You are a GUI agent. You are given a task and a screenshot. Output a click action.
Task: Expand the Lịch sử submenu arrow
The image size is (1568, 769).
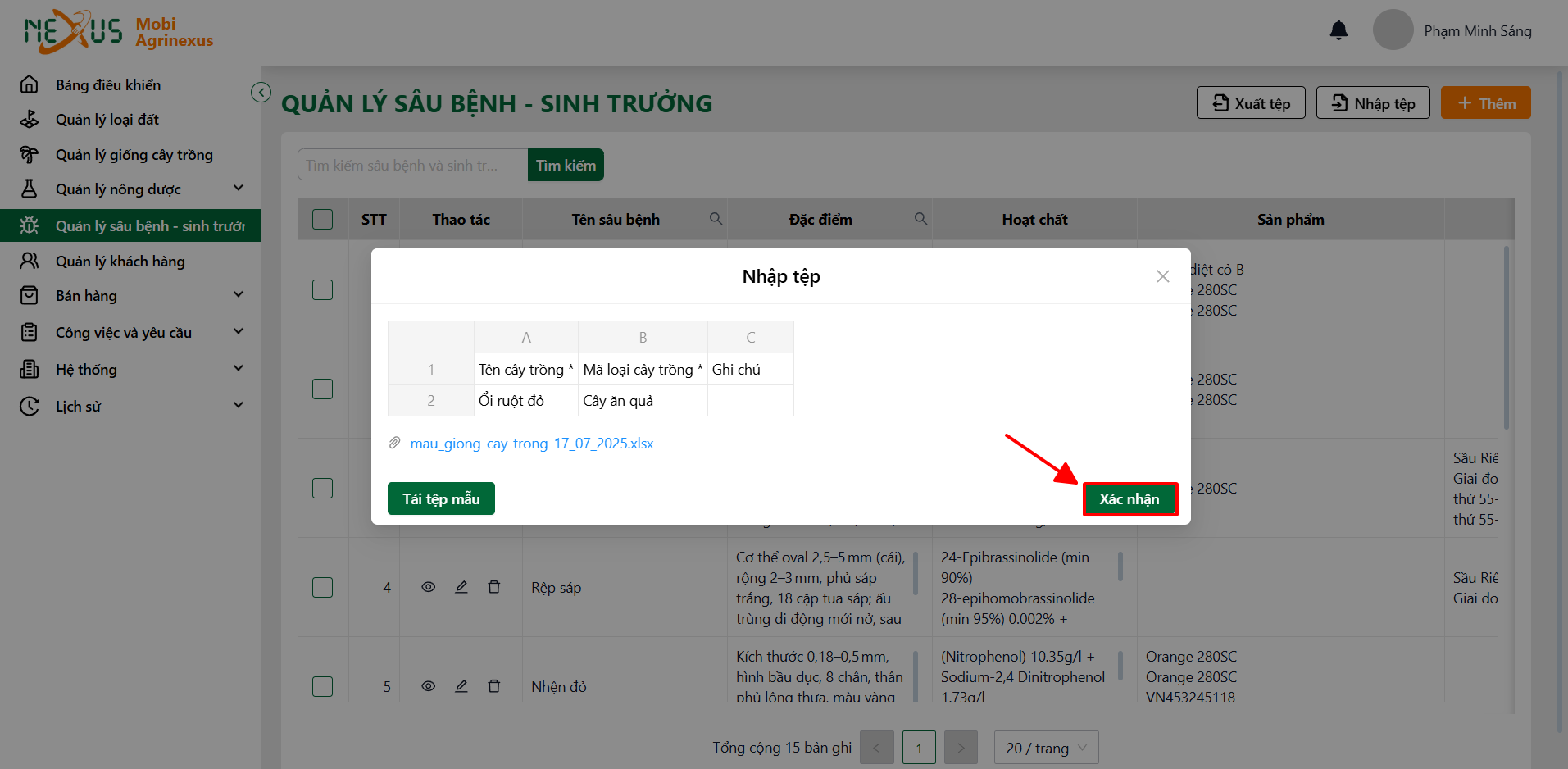[239, 405]
